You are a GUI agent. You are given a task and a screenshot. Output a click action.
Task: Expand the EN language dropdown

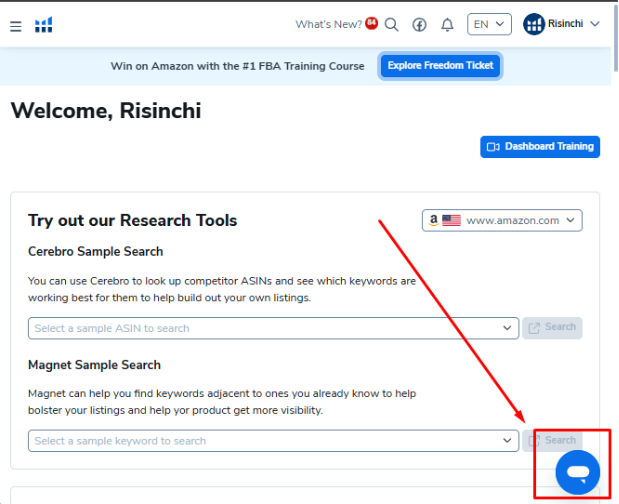(489, 24)
